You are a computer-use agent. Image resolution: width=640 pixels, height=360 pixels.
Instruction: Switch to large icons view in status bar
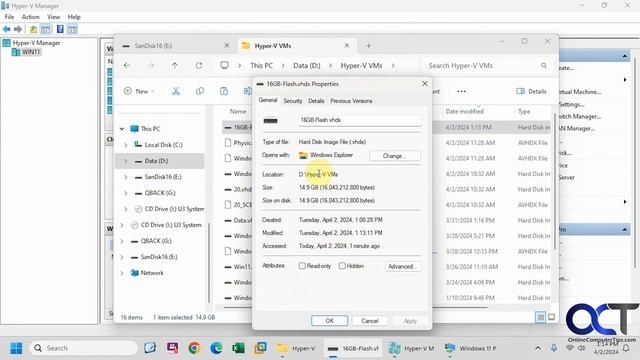tap(551, 317)
